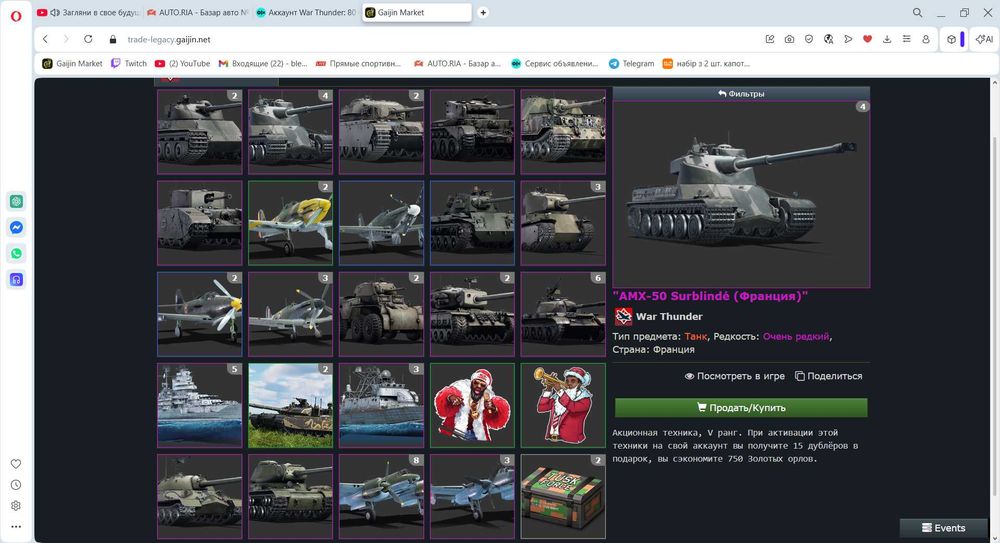Image resolution: width=1000 pixels, height=543 pixels.
Task: Click the red heart bookmark icon
Action: 867,39
